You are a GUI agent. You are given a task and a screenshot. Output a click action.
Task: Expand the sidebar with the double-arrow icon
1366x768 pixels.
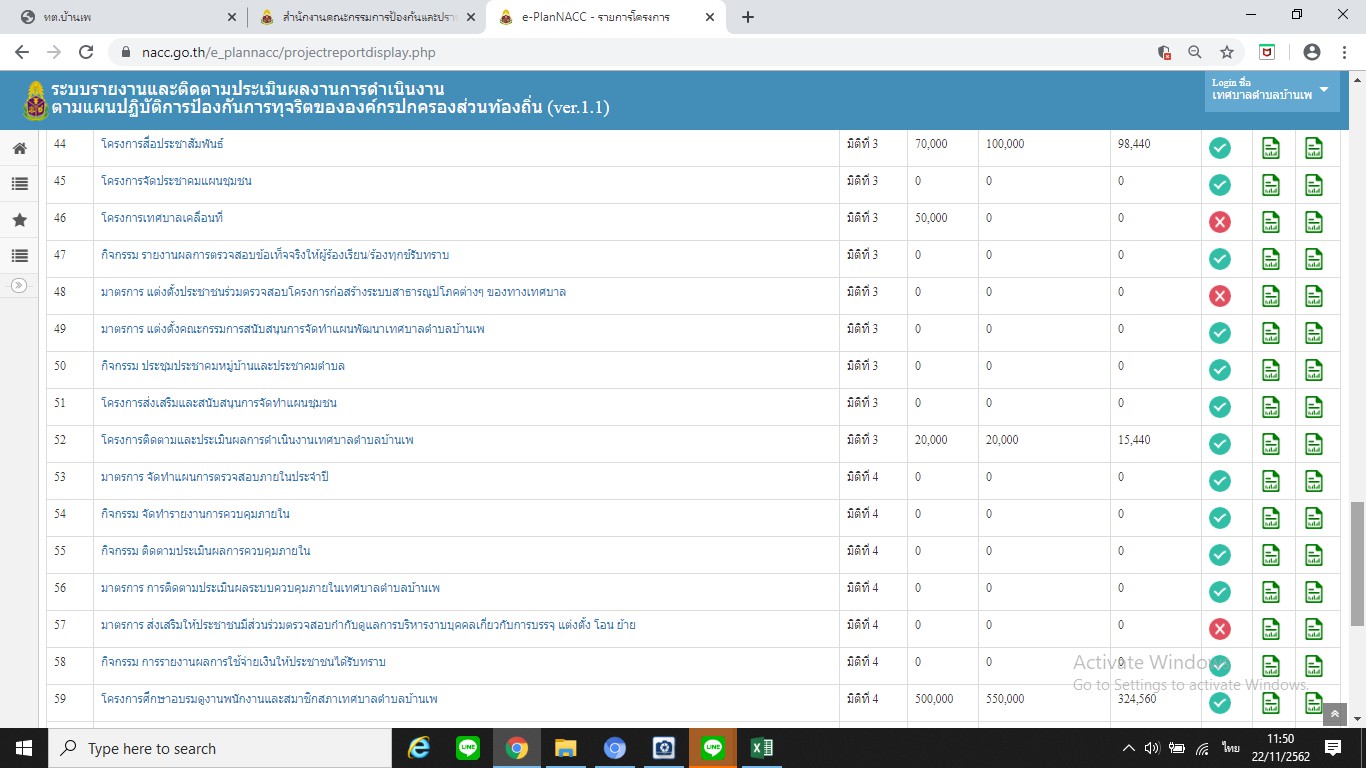tap(19, 286)
